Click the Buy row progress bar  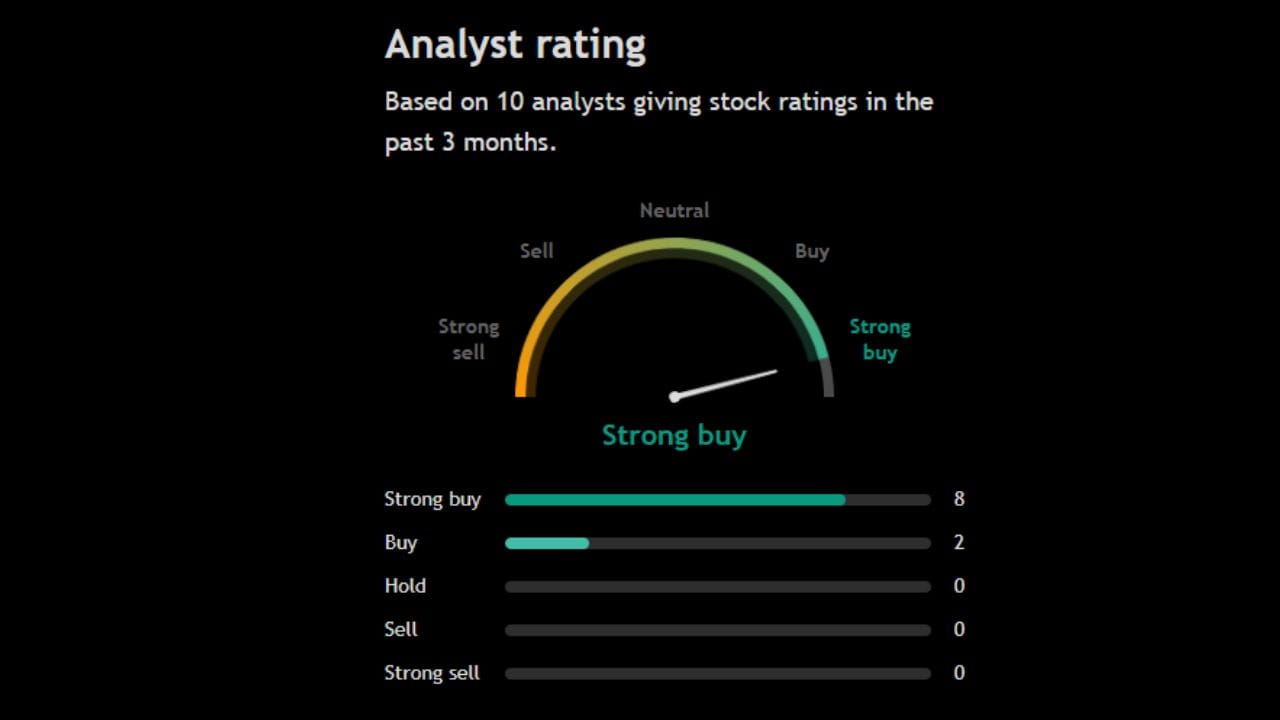pos(717,543)
